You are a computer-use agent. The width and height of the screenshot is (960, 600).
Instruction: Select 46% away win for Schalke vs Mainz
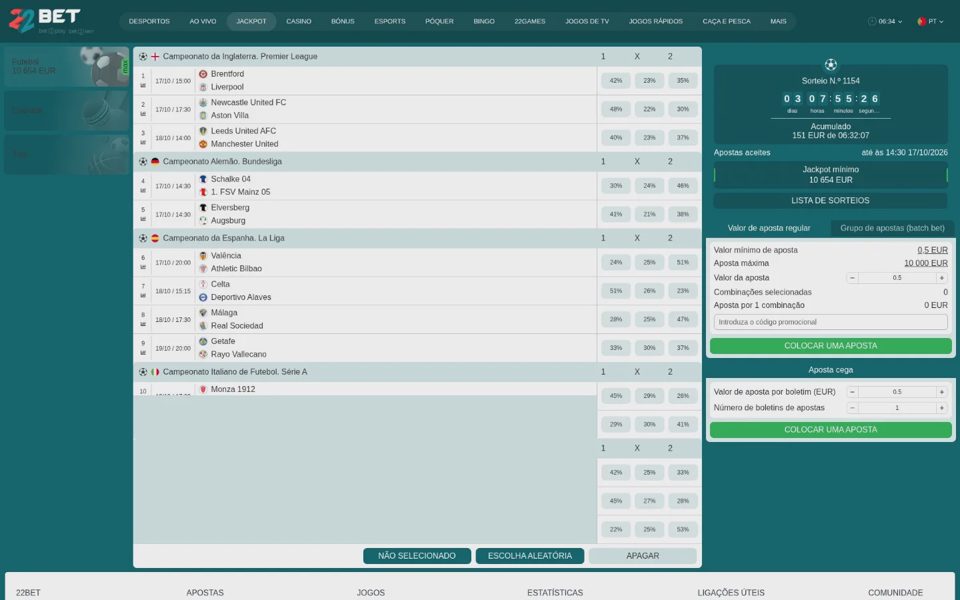tap(683, 186)
